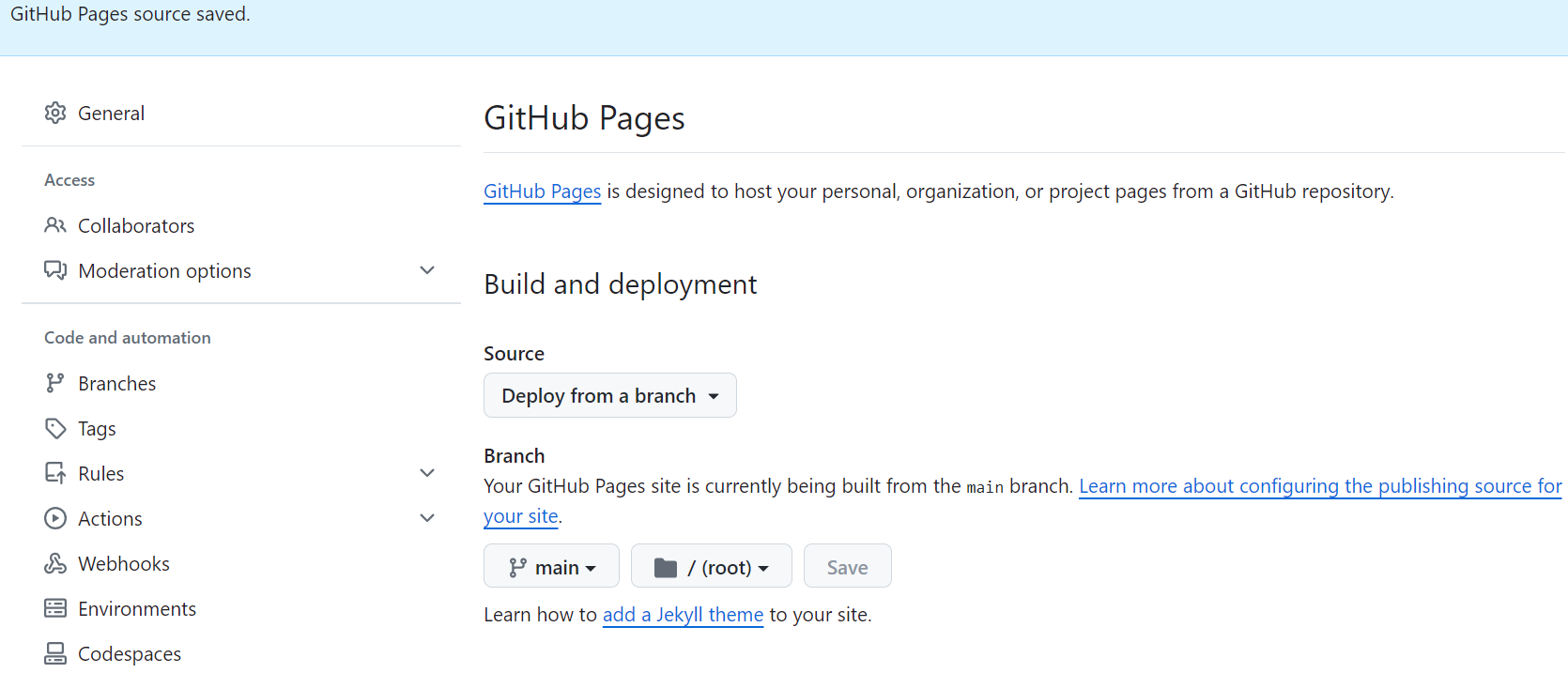
Task: Click the Actions play-circle icon
Action: click(55, 518)
